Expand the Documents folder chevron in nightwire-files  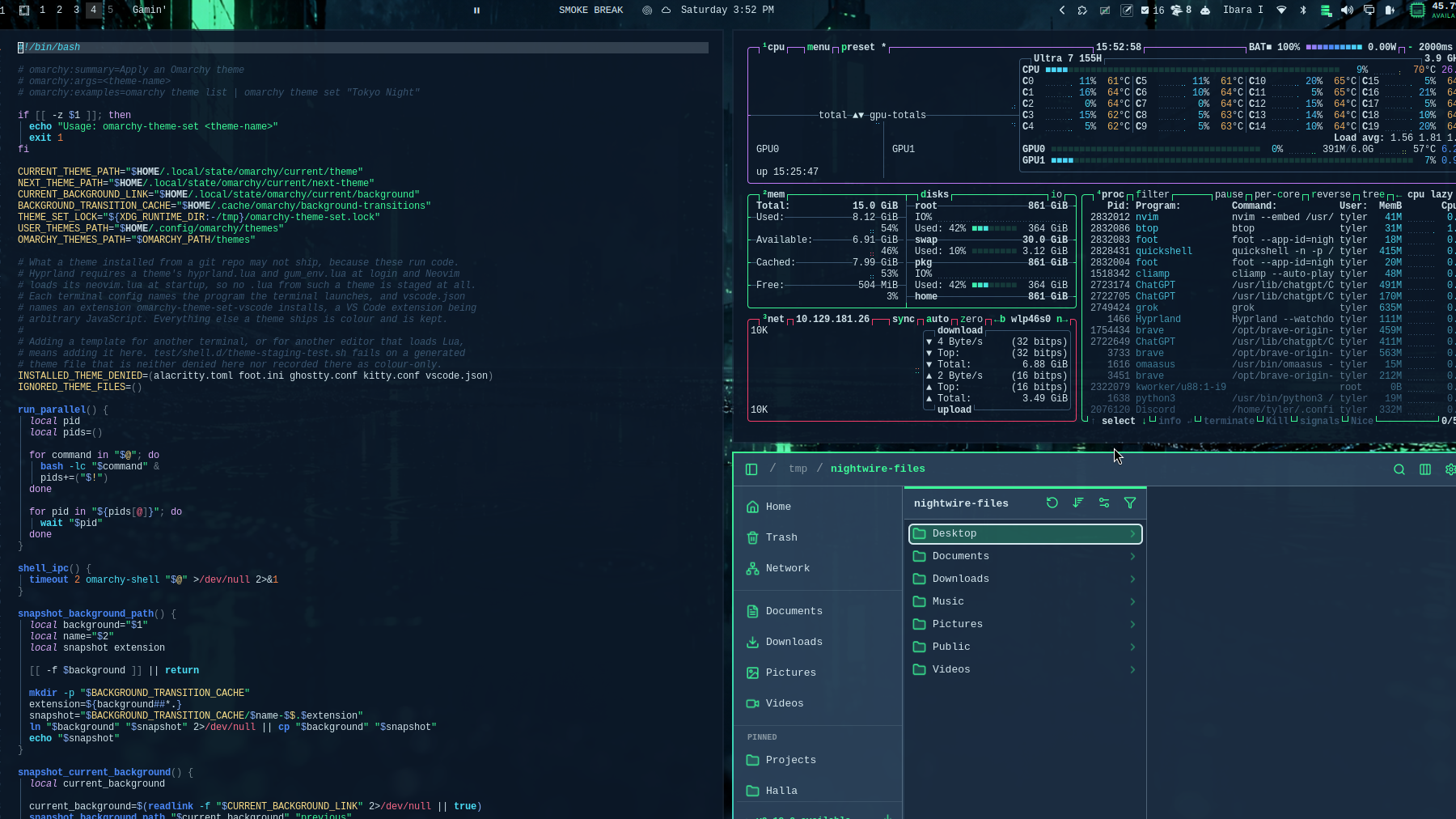click(x=1132, y=556)
